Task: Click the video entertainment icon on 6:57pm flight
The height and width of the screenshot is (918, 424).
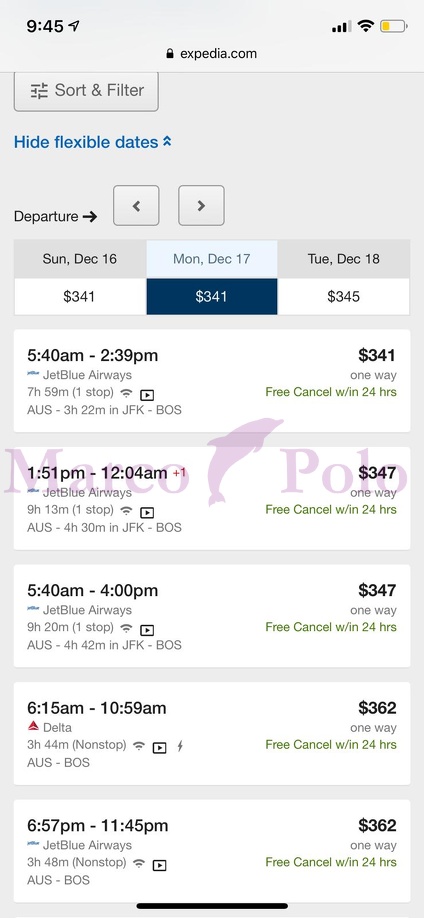Action: click(160, 865)
